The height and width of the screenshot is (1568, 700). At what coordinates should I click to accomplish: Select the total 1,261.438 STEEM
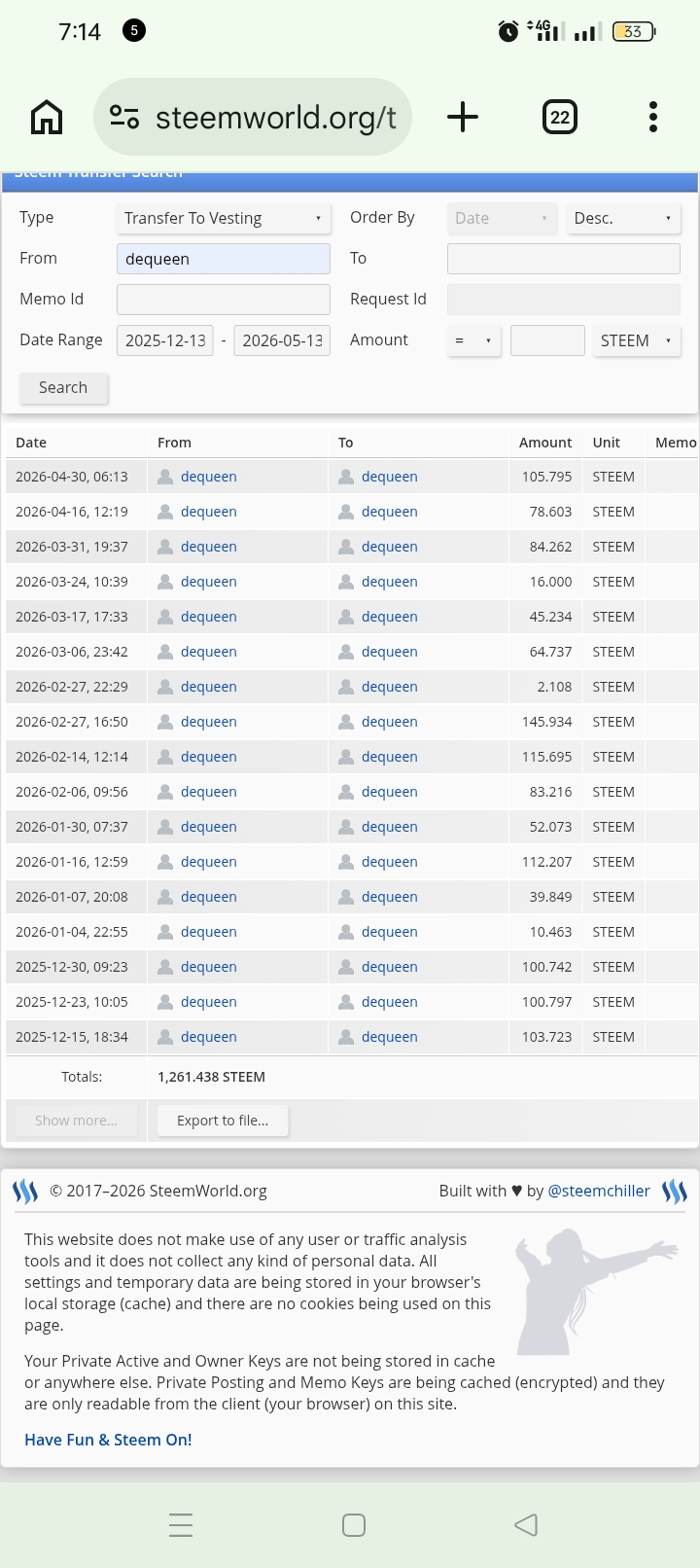tap(211, 1077)
